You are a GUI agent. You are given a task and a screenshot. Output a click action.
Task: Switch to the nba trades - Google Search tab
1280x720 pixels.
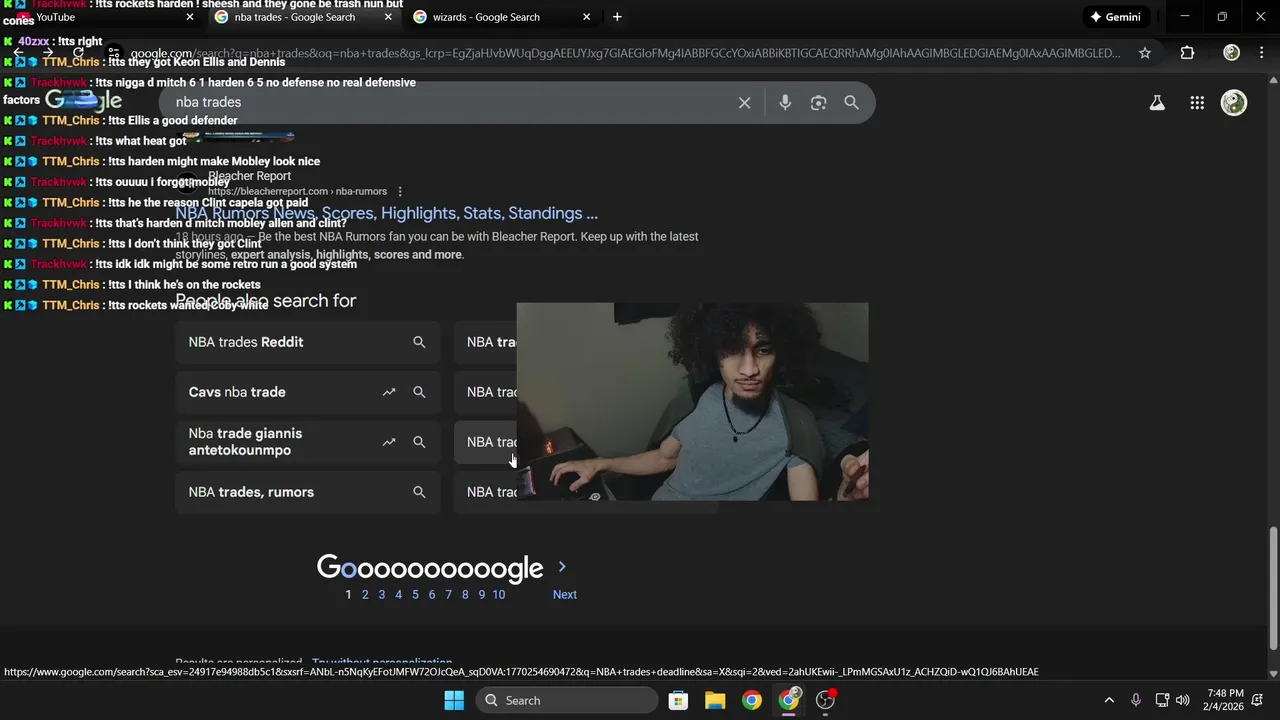click(303, 17)
